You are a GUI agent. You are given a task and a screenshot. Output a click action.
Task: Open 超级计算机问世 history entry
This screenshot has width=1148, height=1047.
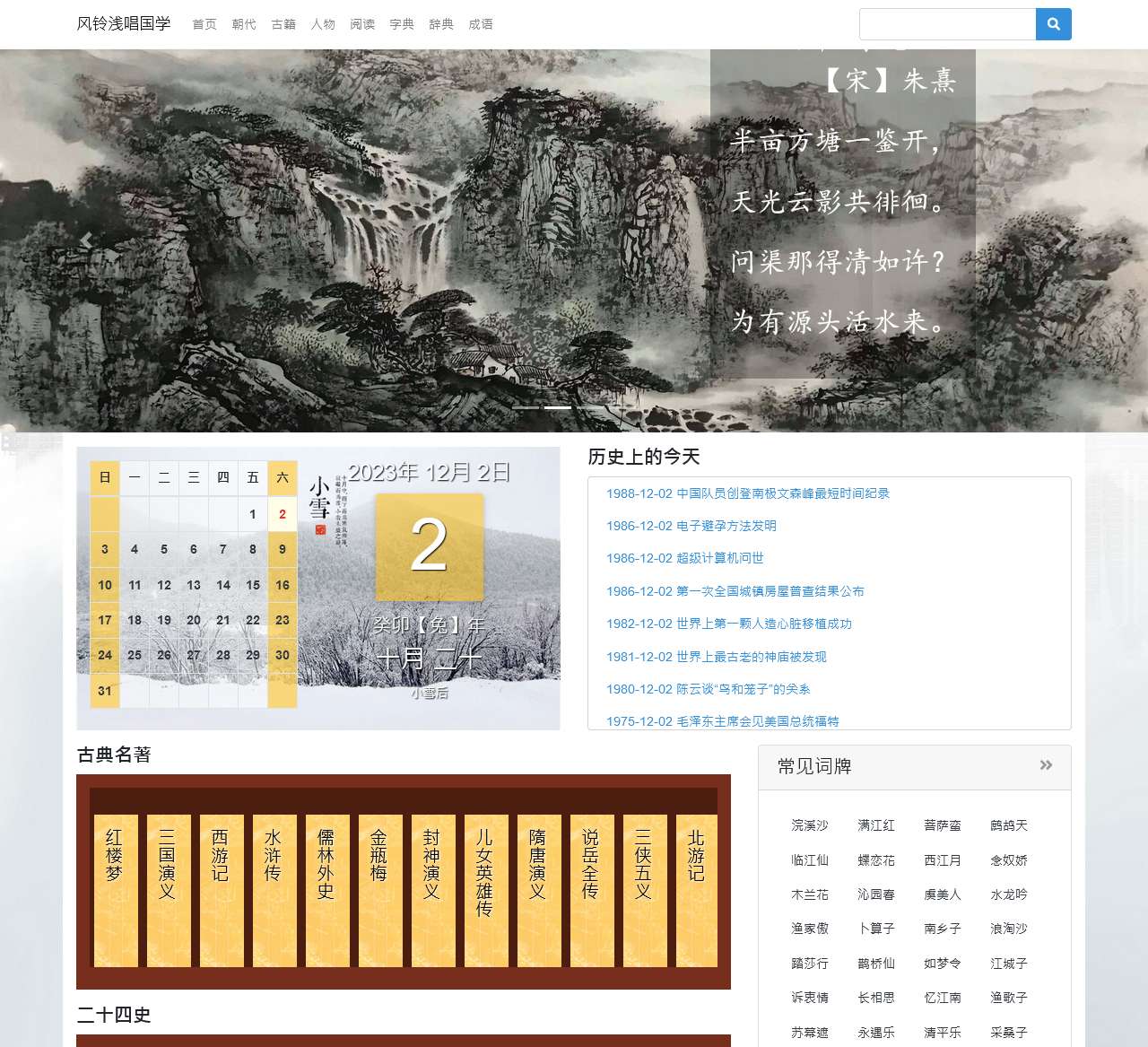click(685, 558)
